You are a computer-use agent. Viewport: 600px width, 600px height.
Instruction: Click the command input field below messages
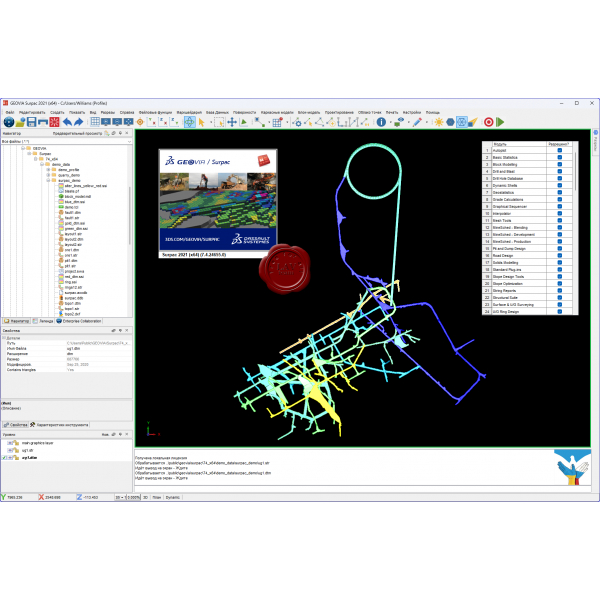point(363,489)
